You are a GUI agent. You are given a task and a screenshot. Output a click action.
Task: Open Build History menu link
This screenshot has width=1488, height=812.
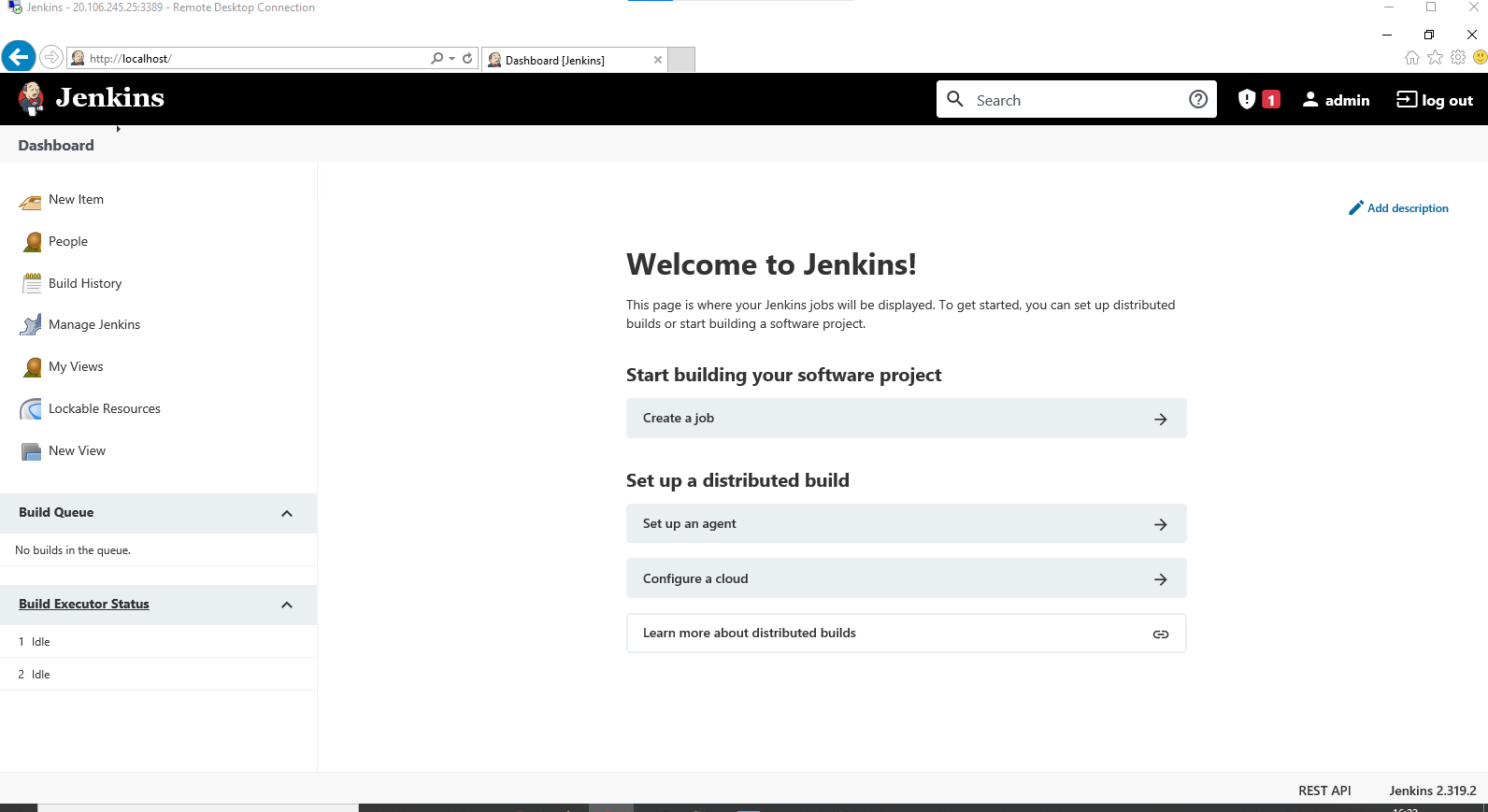tap(85, 283)
